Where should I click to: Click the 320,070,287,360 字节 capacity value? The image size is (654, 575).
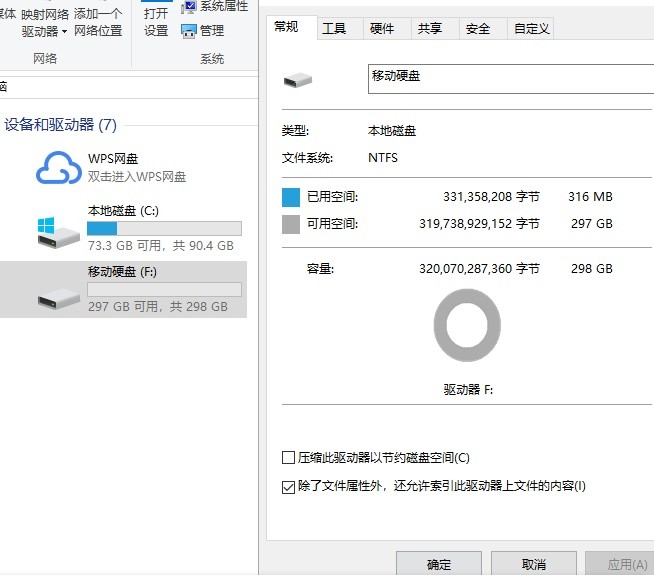click(479, 269)
